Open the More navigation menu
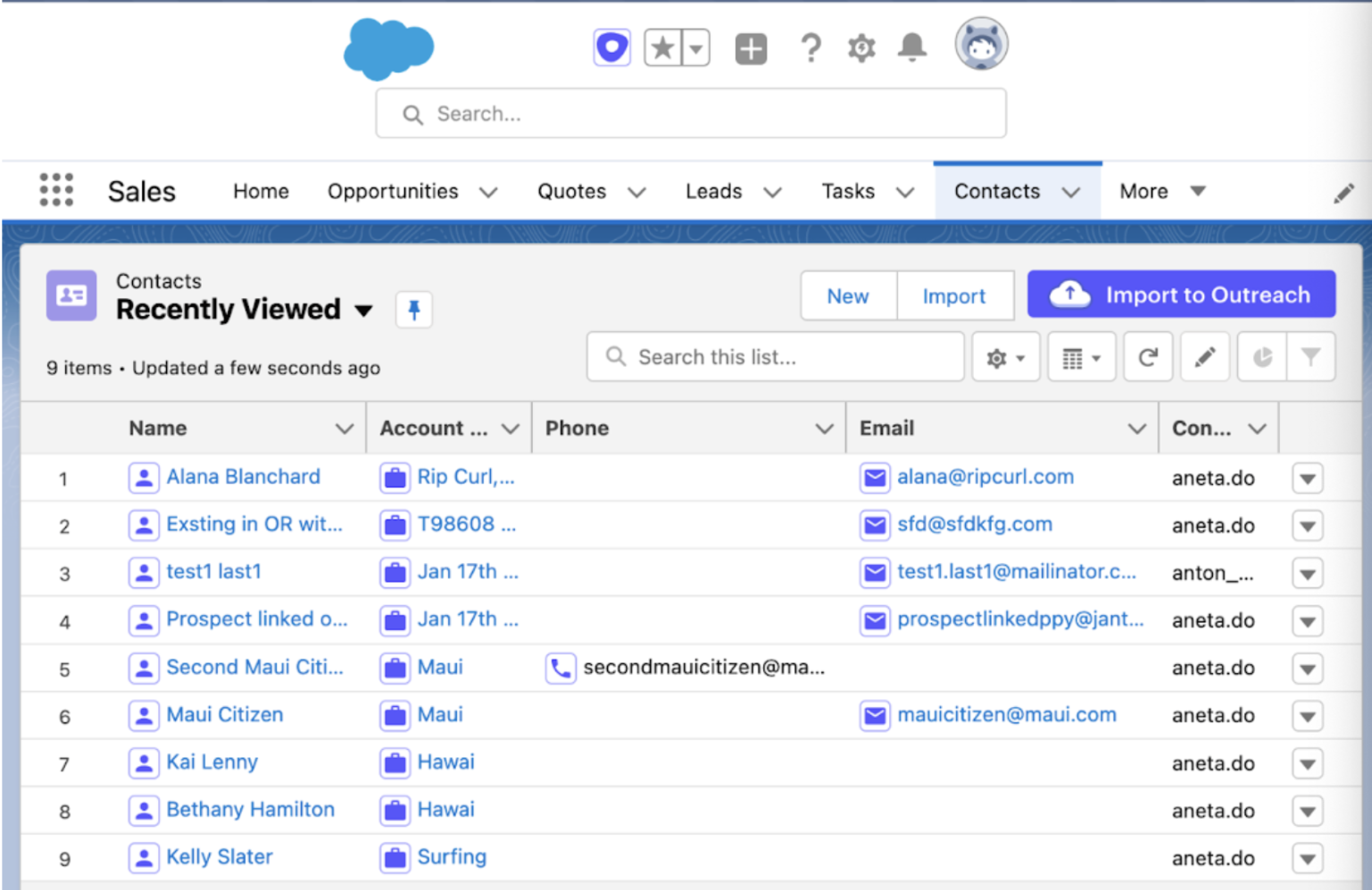1372x890 pixels. coord(1162,191)
